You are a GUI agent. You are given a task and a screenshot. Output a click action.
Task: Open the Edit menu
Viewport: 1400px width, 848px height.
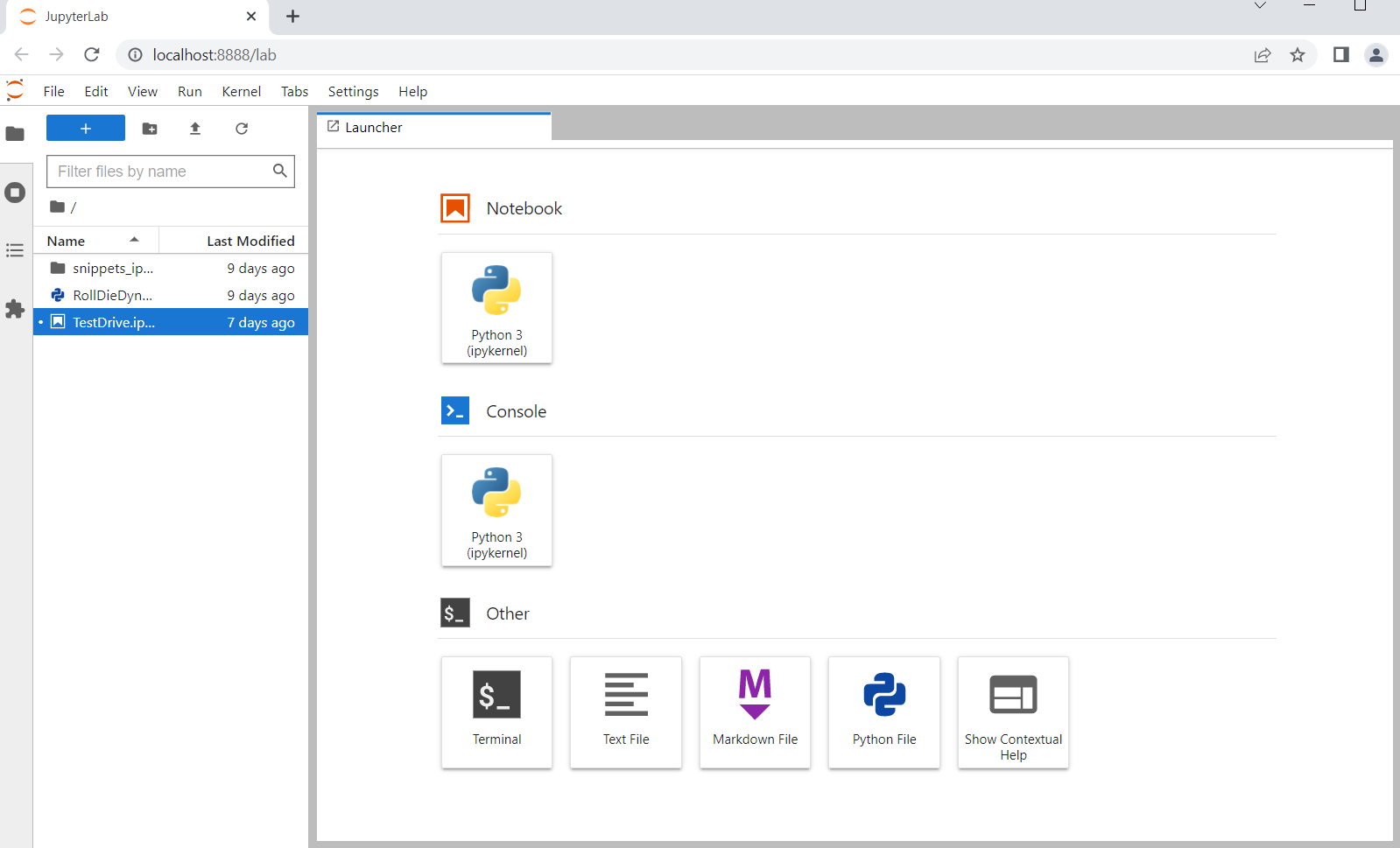pos(96,91)
